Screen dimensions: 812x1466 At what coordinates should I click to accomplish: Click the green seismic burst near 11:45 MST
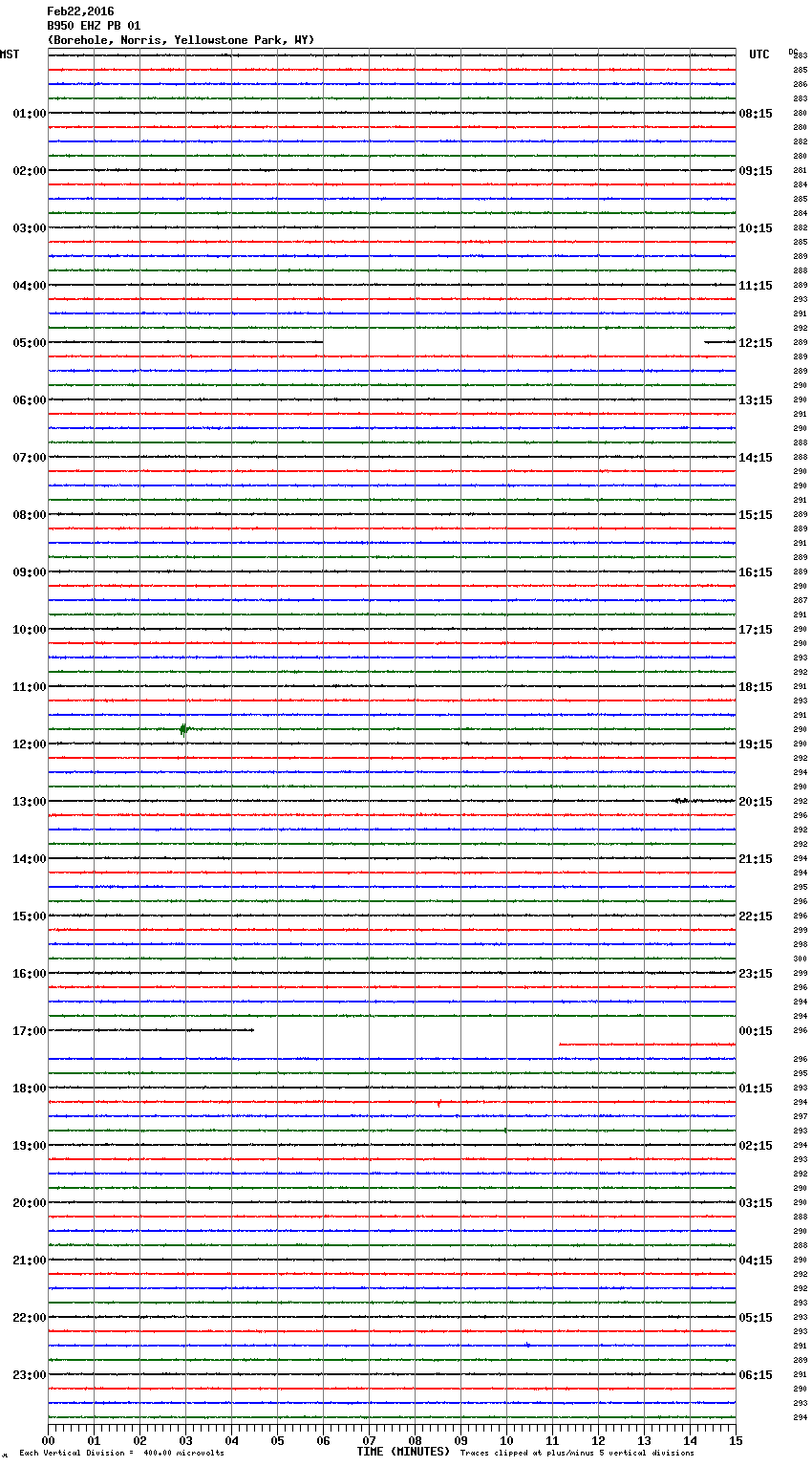[x=184, y=730]
